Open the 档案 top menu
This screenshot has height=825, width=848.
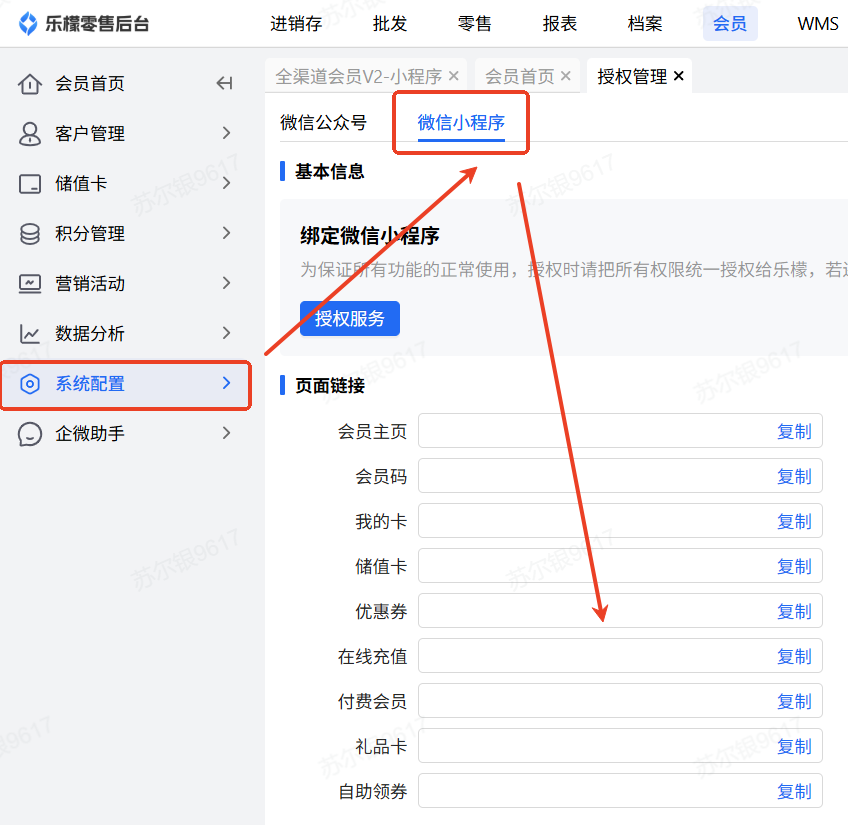point(645,24)
